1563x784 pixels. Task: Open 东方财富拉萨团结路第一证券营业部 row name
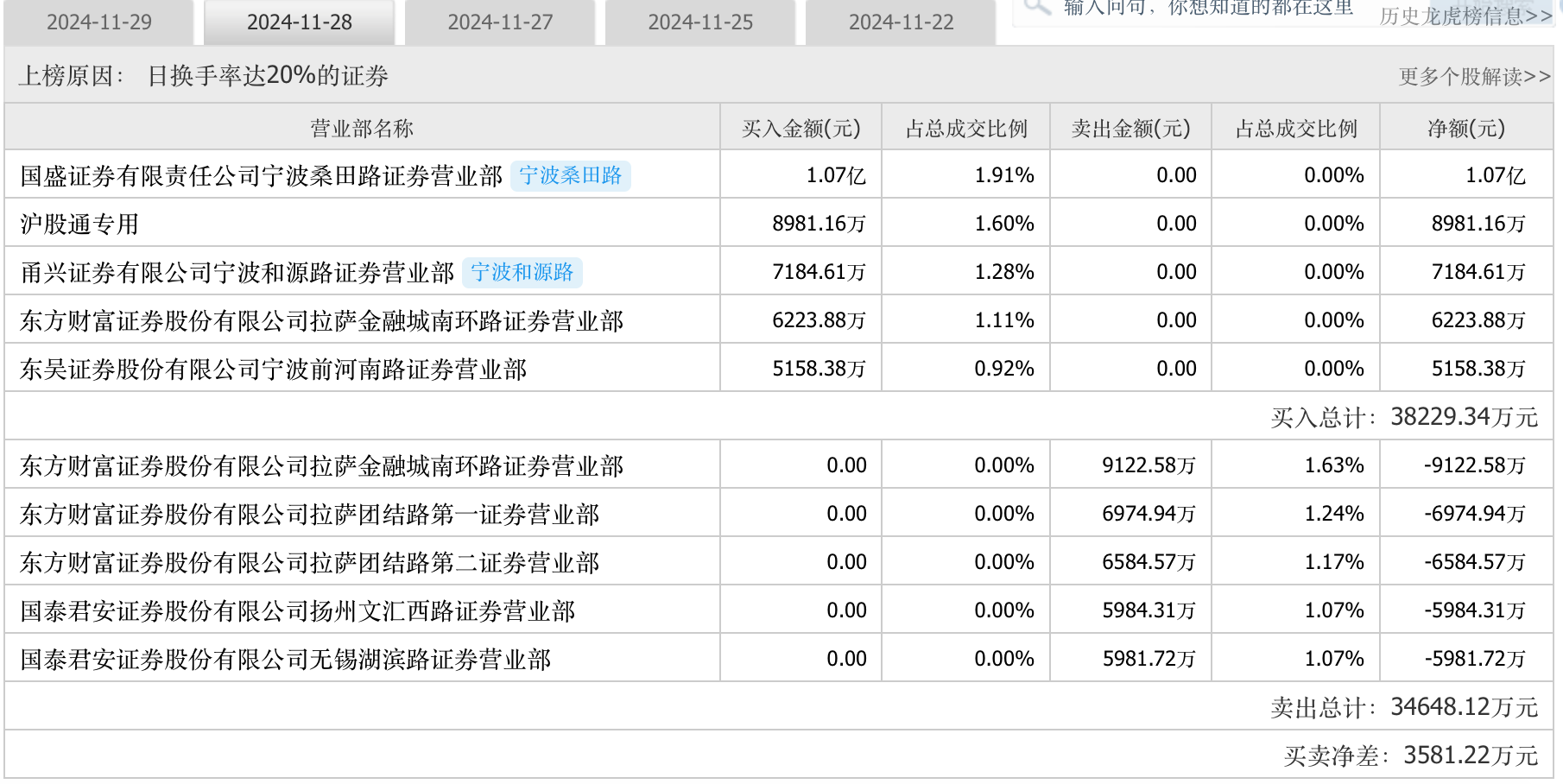coord(310,515)
